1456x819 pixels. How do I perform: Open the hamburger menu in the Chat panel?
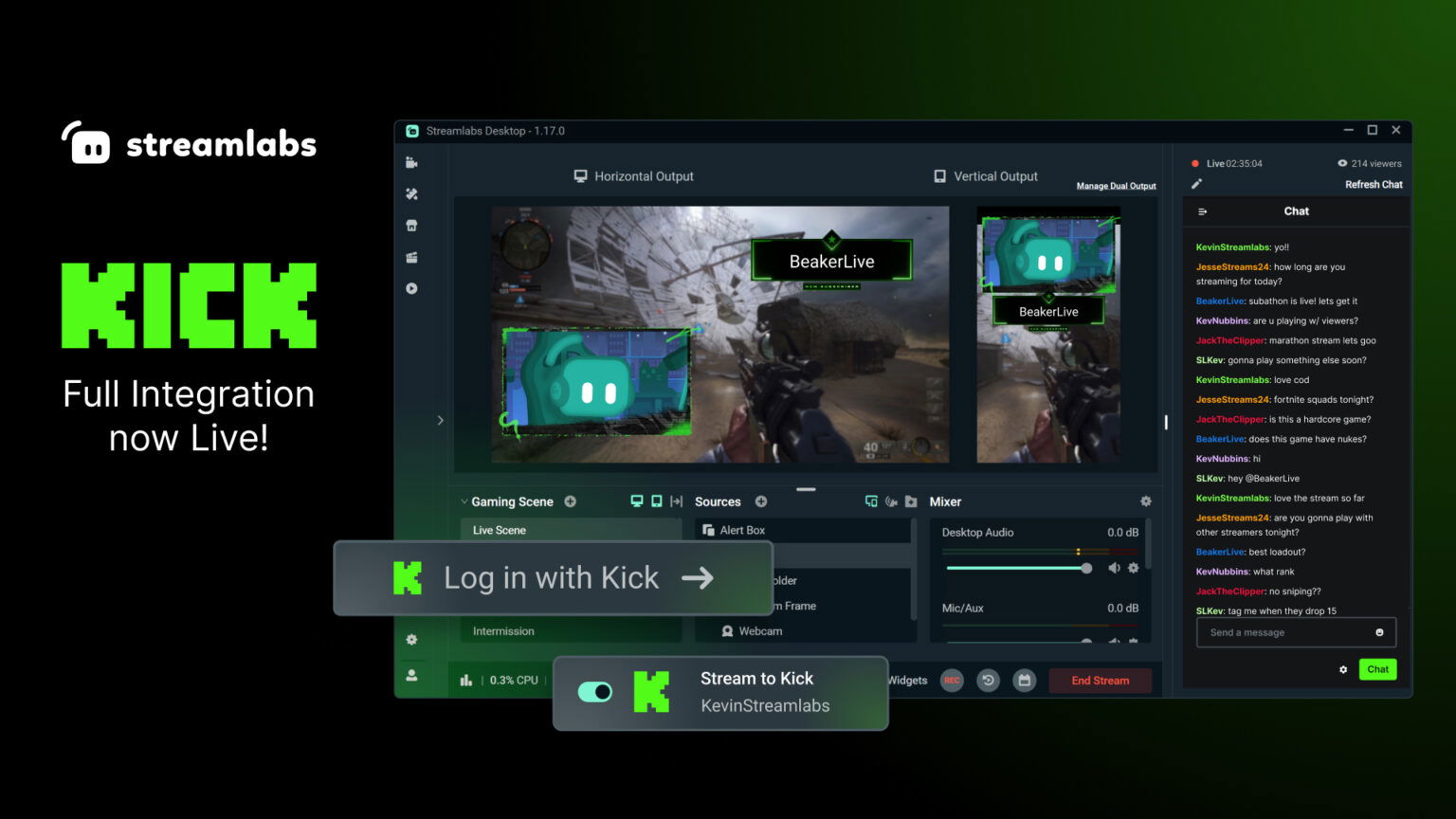click(1202, 210)
